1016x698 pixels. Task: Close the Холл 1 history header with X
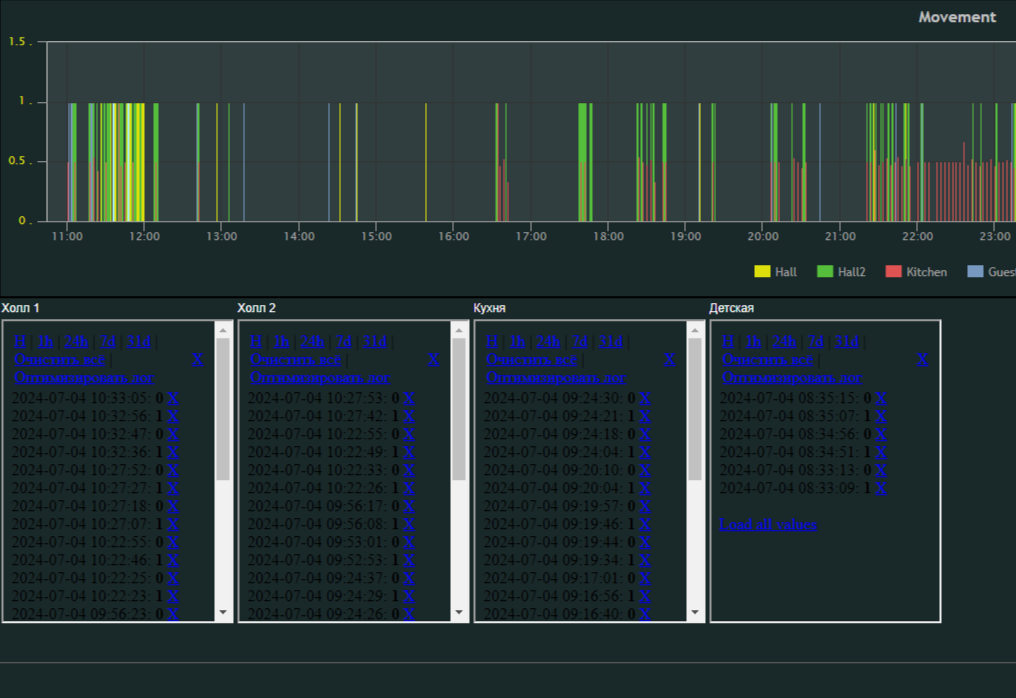197,359
